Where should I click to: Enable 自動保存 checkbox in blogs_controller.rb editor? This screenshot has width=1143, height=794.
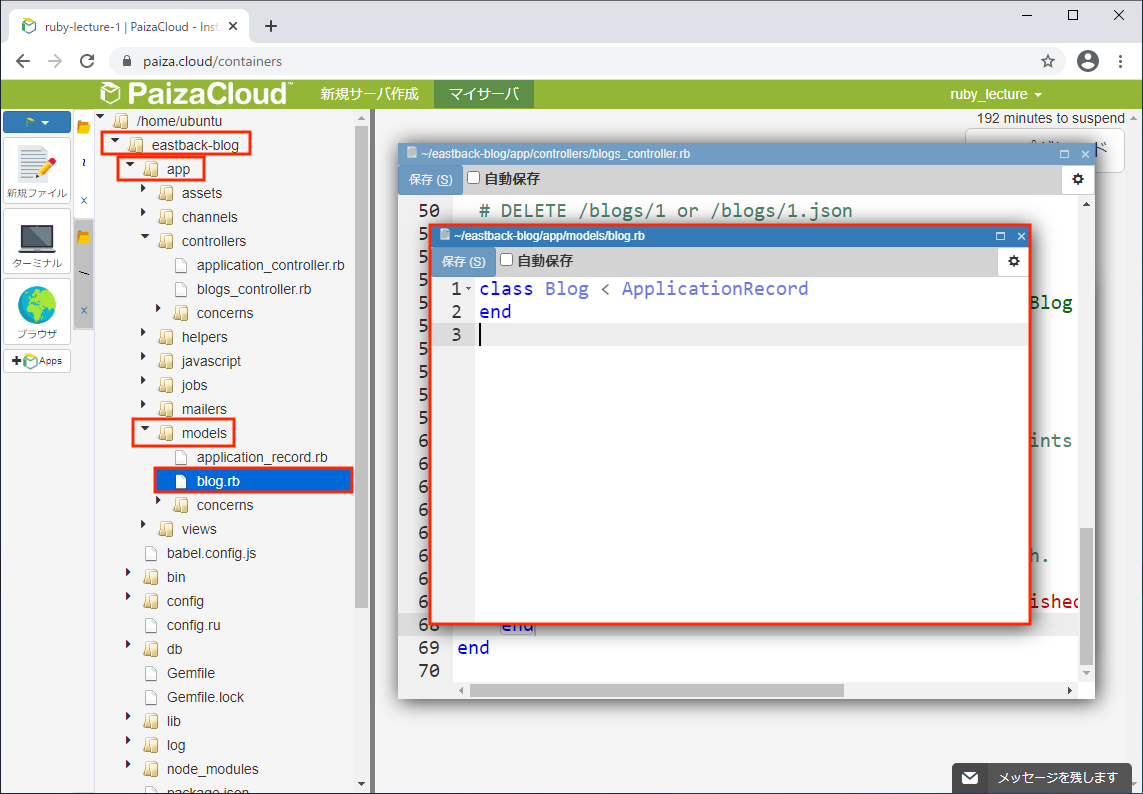click(474, 178)
